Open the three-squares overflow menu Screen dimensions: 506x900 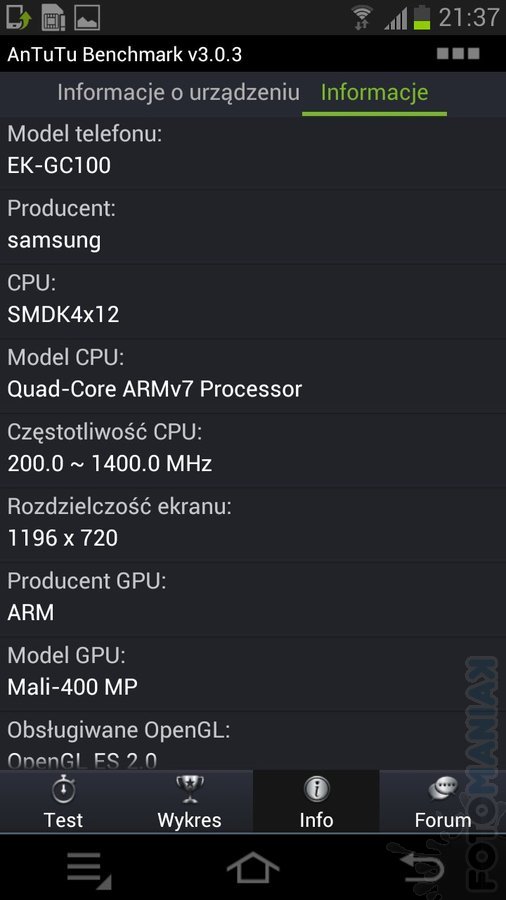click(458, 54)
